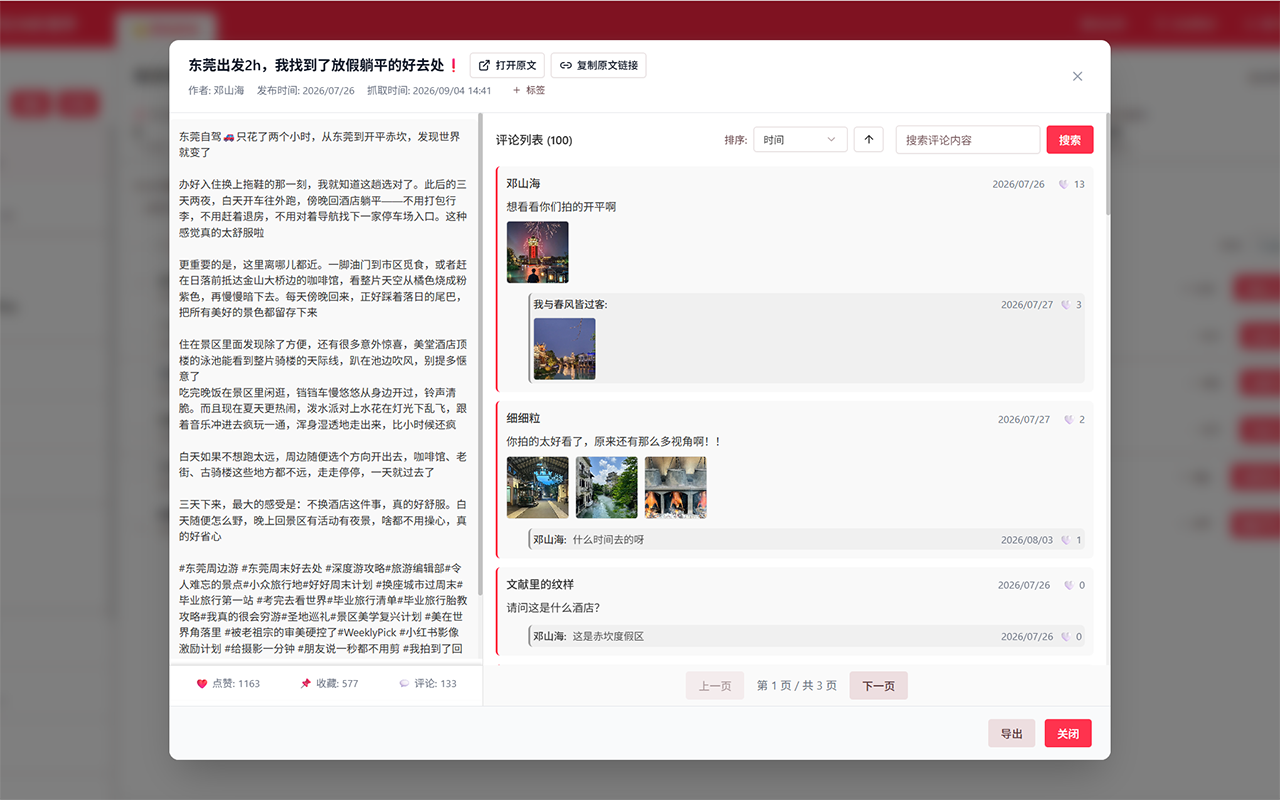Click the hashtag text #东莞周边游
Screen dimensions: 1280x800
[x=209, y=569]
